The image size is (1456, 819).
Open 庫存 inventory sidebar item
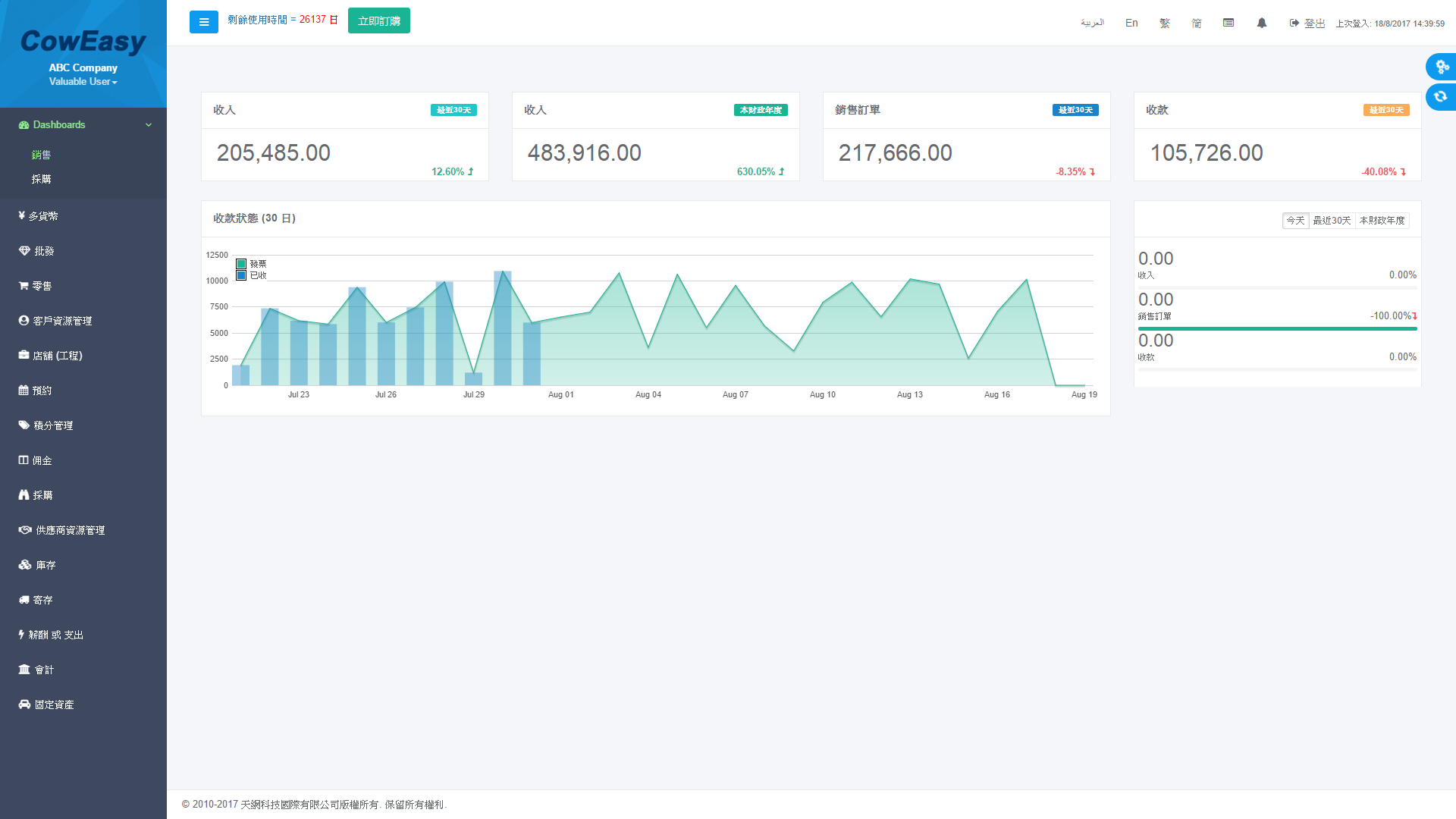(x=45, y=565)
